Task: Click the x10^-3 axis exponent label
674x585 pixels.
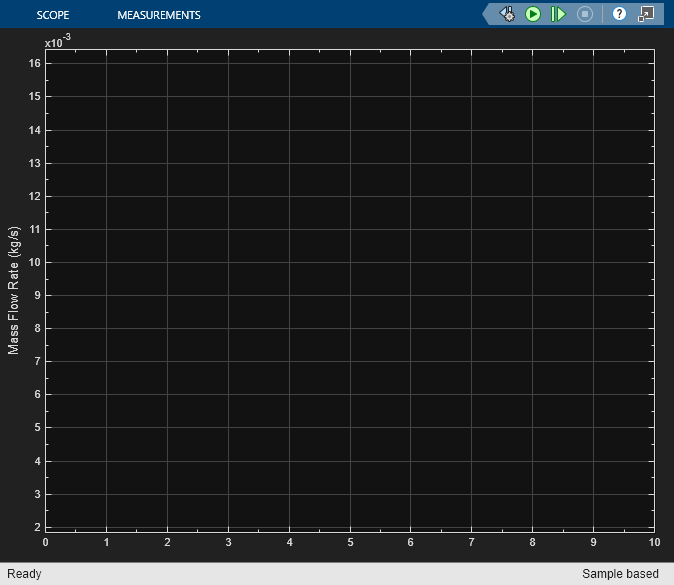Action: (57, 42)
